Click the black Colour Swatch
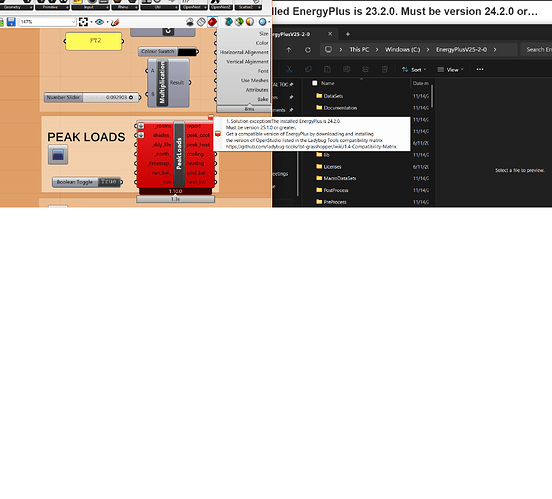552x499 pixels. pyautogui.click(x=187, y=52)
